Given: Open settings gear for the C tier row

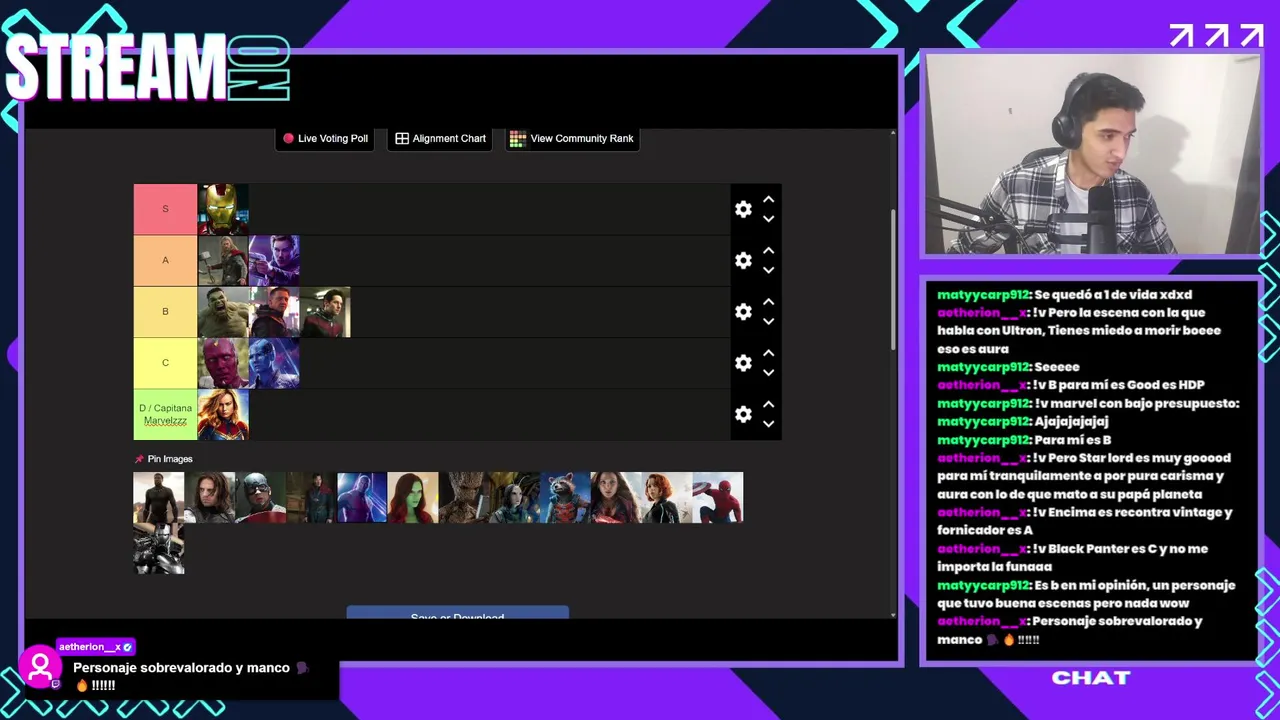Looking at the screenshot, I should click(x=743, y=362).
